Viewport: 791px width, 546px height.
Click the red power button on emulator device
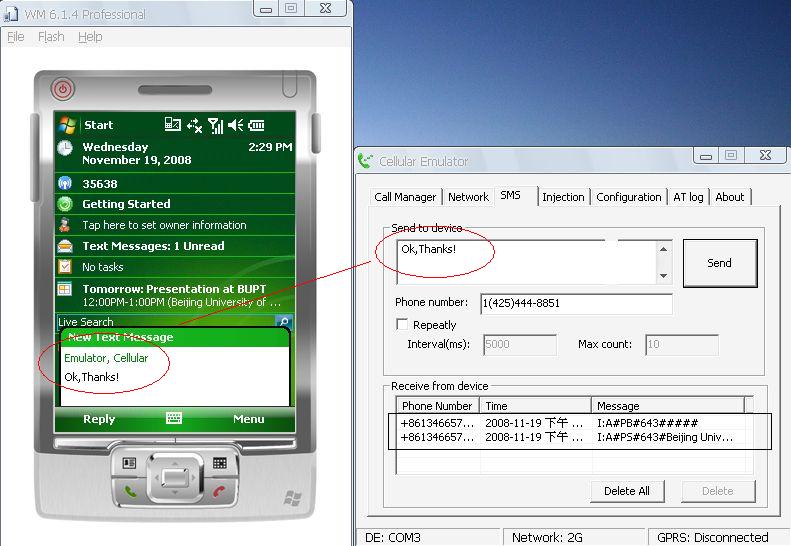[x=63, y=89]
